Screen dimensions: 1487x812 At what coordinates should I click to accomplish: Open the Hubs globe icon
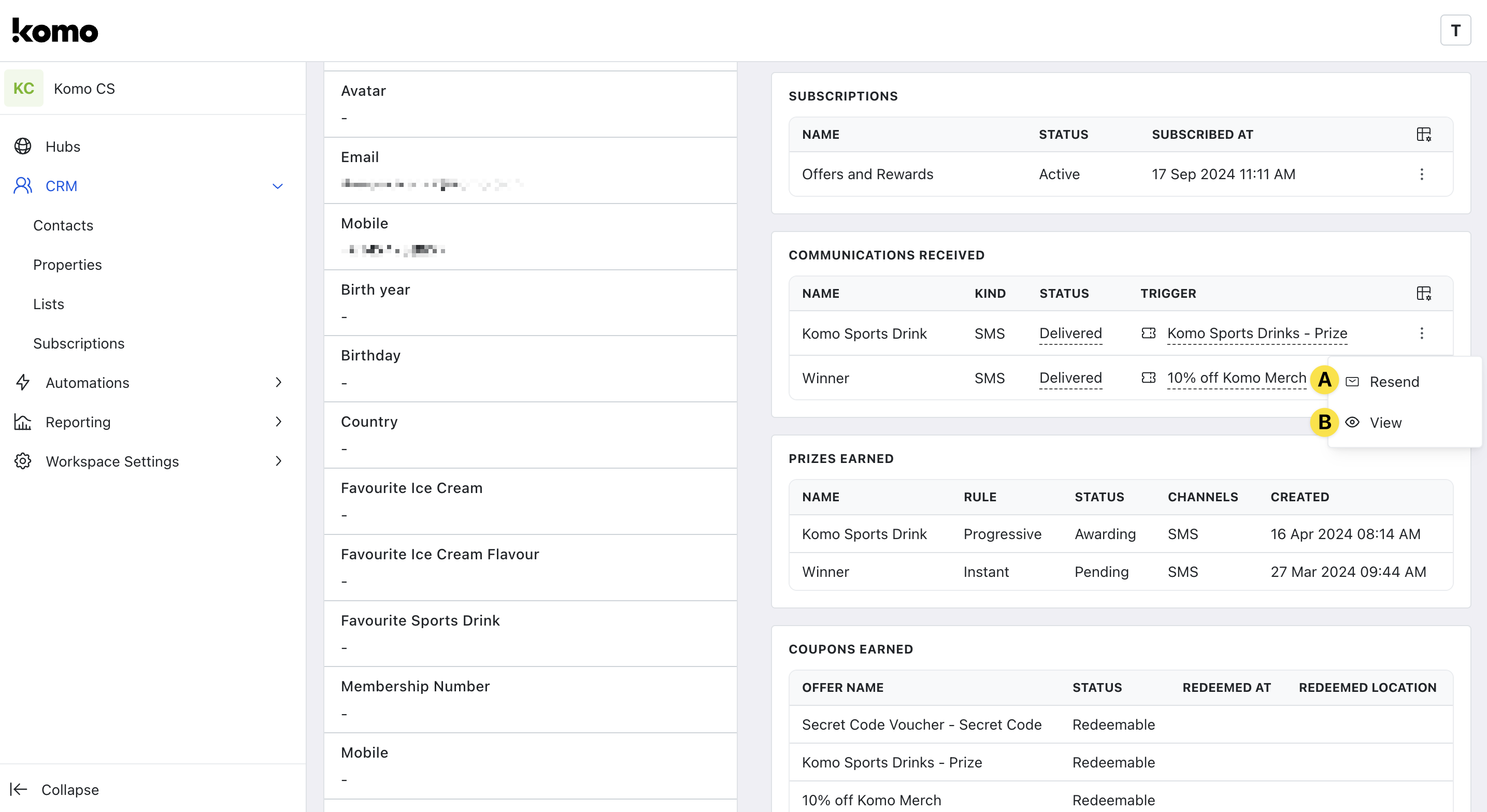point(22,147)
